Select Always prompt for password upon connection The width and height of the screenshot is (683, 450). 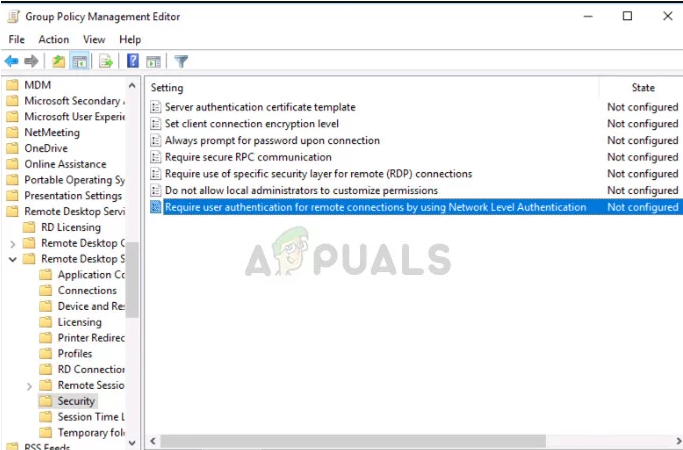272,140
